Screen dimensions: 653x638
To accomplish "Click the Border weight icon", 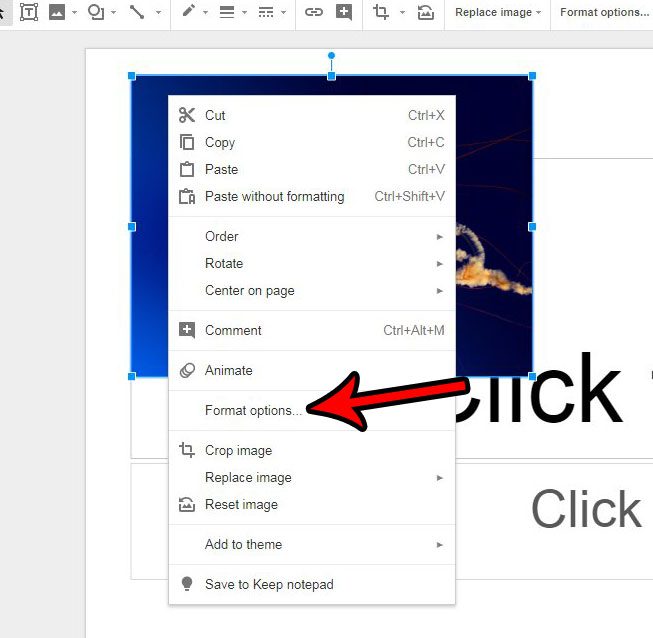I will tap(227, 12).
